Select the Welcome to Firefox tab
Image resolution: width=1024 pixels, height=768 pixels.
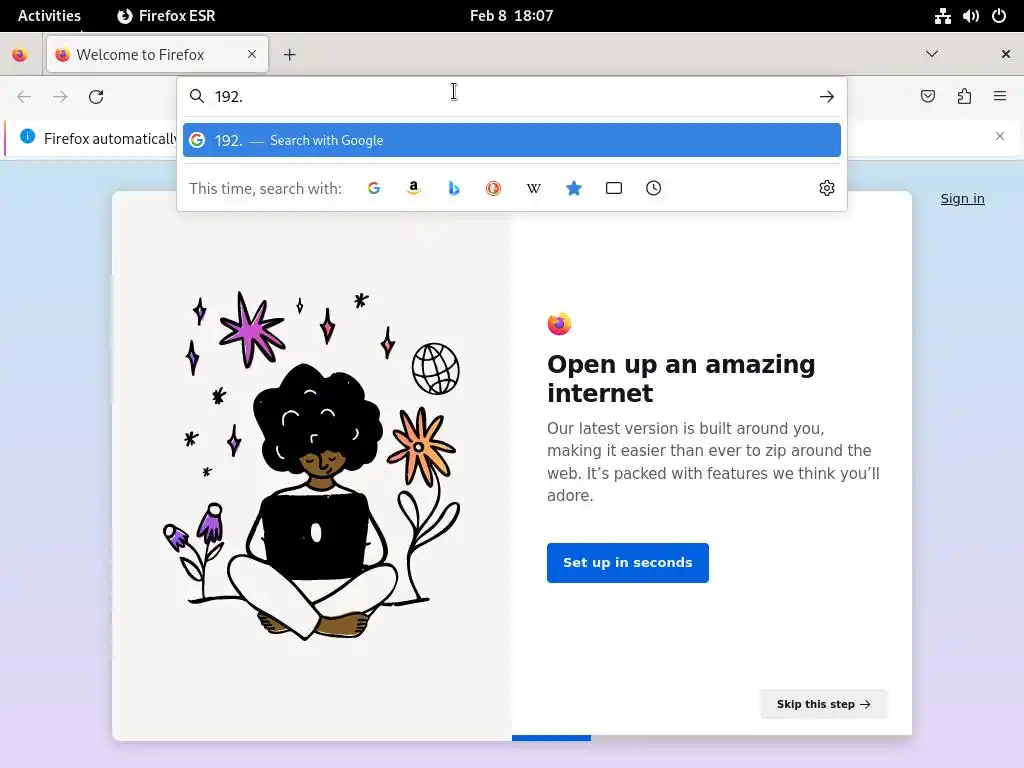tap(157, 55)
